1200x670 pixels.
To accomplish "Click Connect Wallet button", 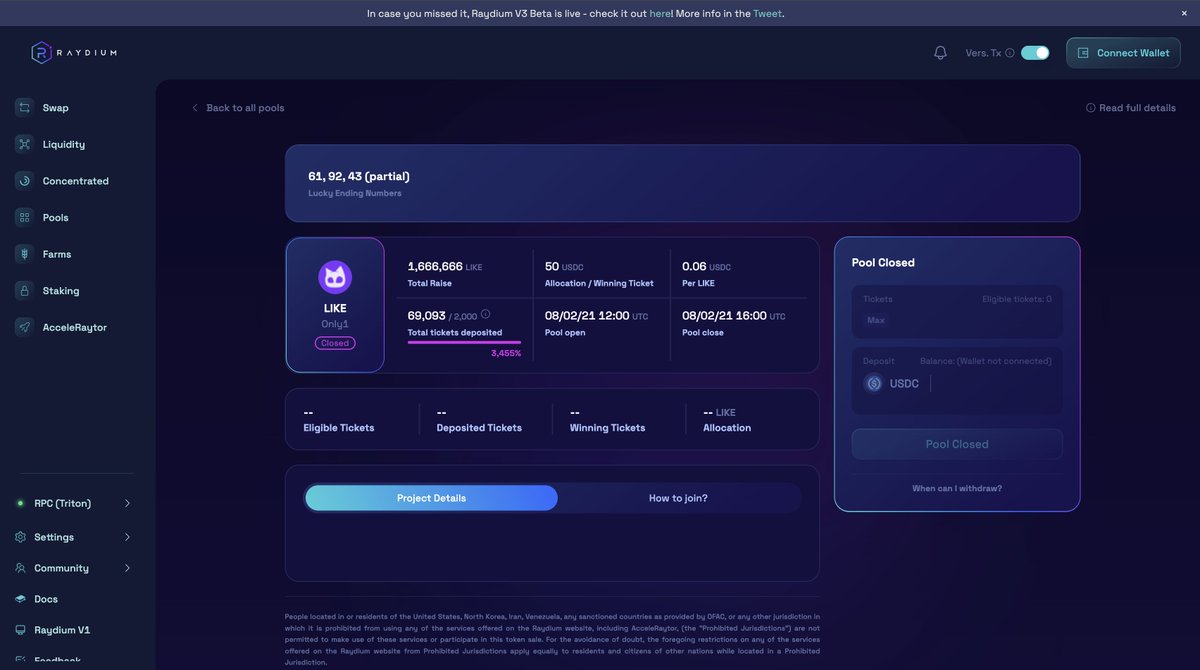I will [1123, 53].
